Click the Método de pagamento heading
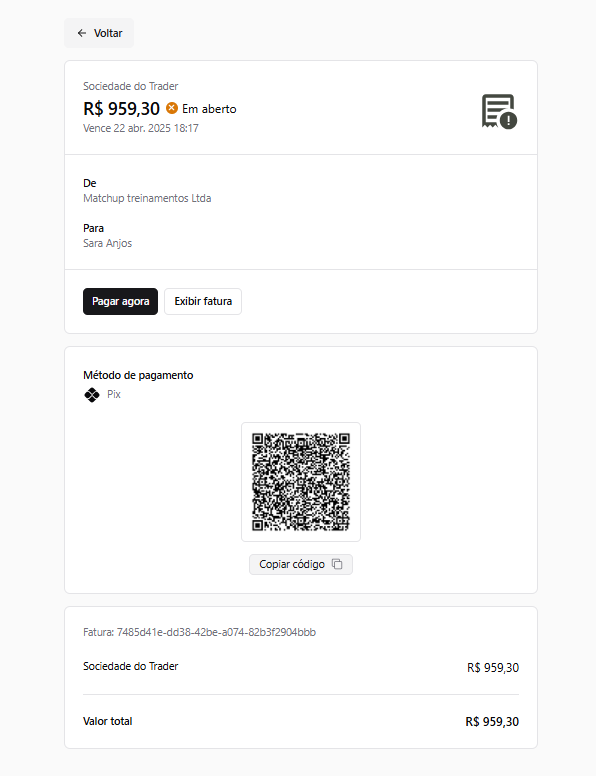This screenshot has width=596, height=776. [138, 375]
